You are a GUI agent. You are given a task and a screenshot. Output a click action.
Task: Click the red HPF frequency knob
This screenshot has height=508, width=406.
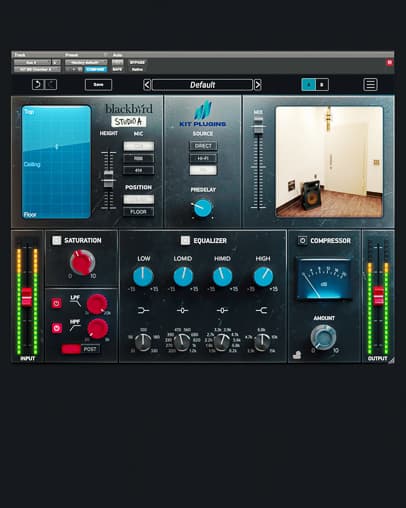click(x=98, y=328)
